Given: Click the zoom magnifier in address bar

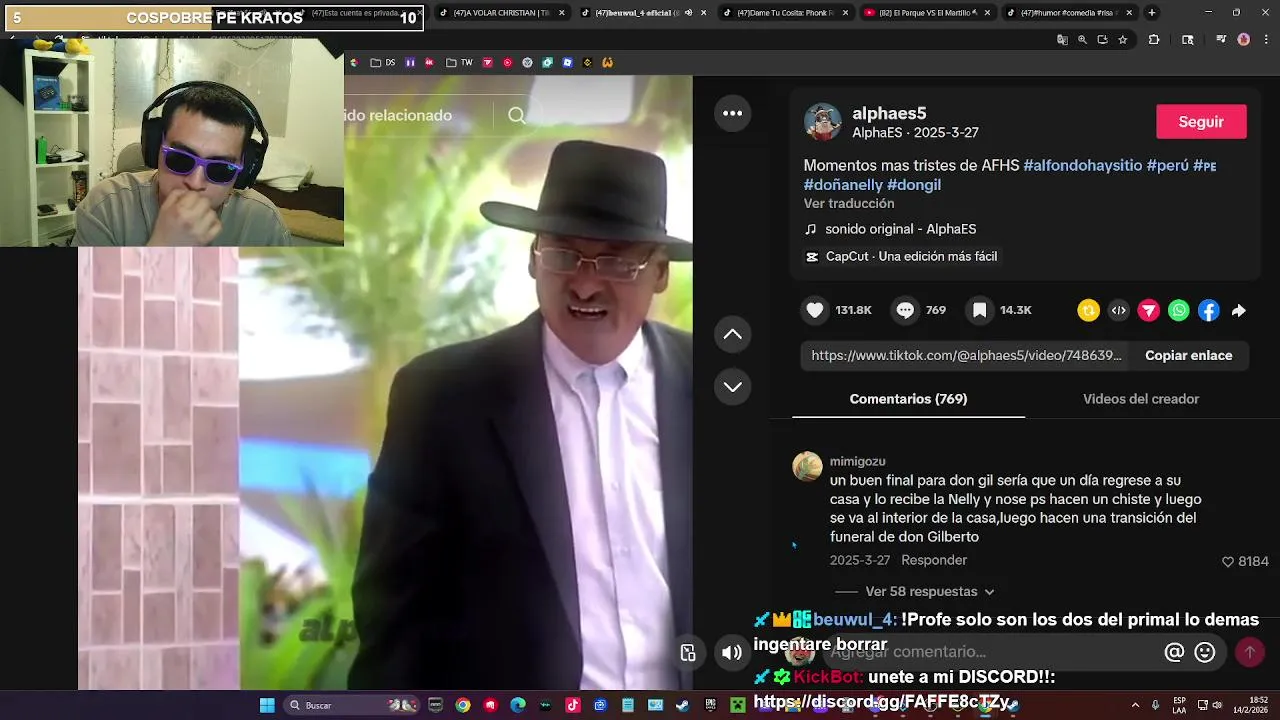Looking at the screenshot, I should coord(1082,40).
